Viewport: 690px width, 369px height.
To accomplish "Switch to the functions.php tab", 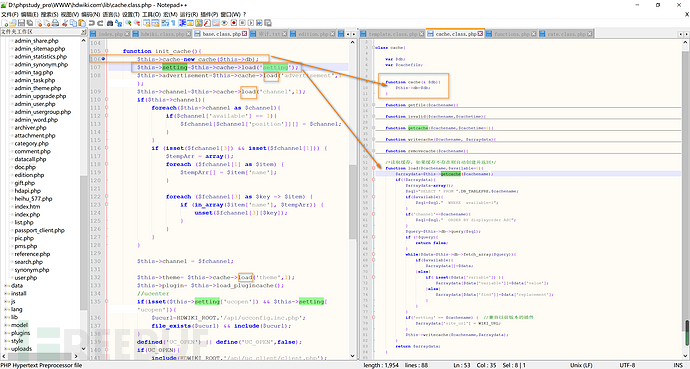I will (511, 34).
